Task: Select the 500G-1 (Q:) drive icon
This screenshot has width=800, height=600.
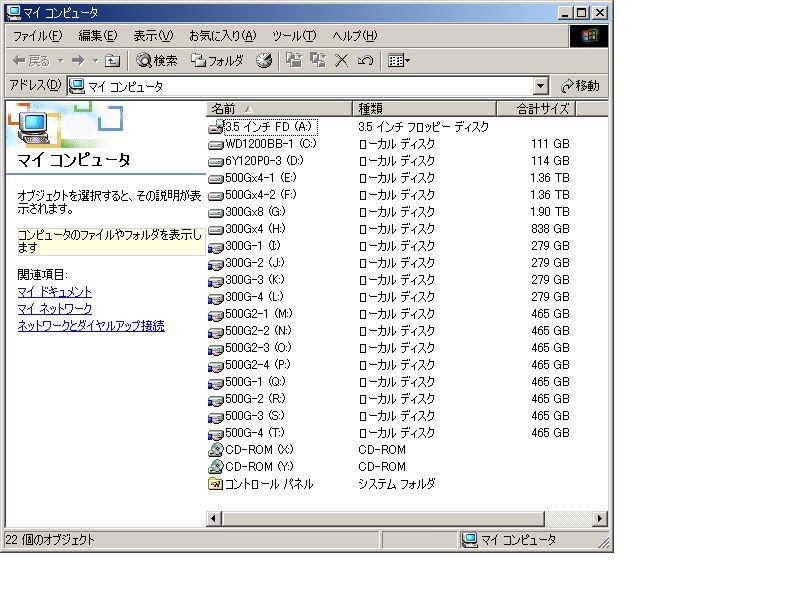Action: tap(216, 383)
